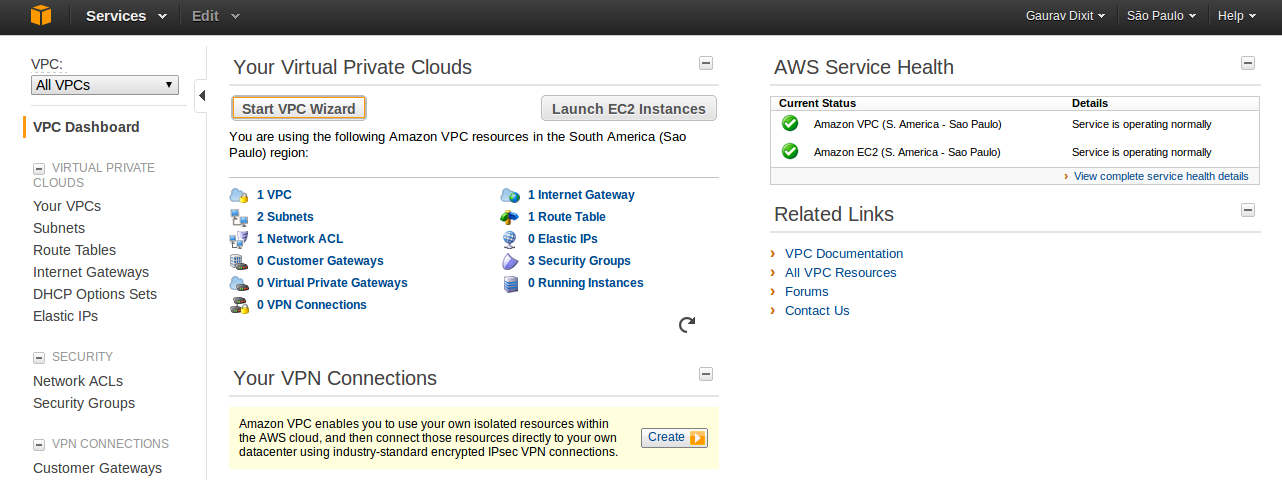This screenshot has width=1282, height=480.
Task: Click the Internet Gateway icon
Action: point(510,195)
